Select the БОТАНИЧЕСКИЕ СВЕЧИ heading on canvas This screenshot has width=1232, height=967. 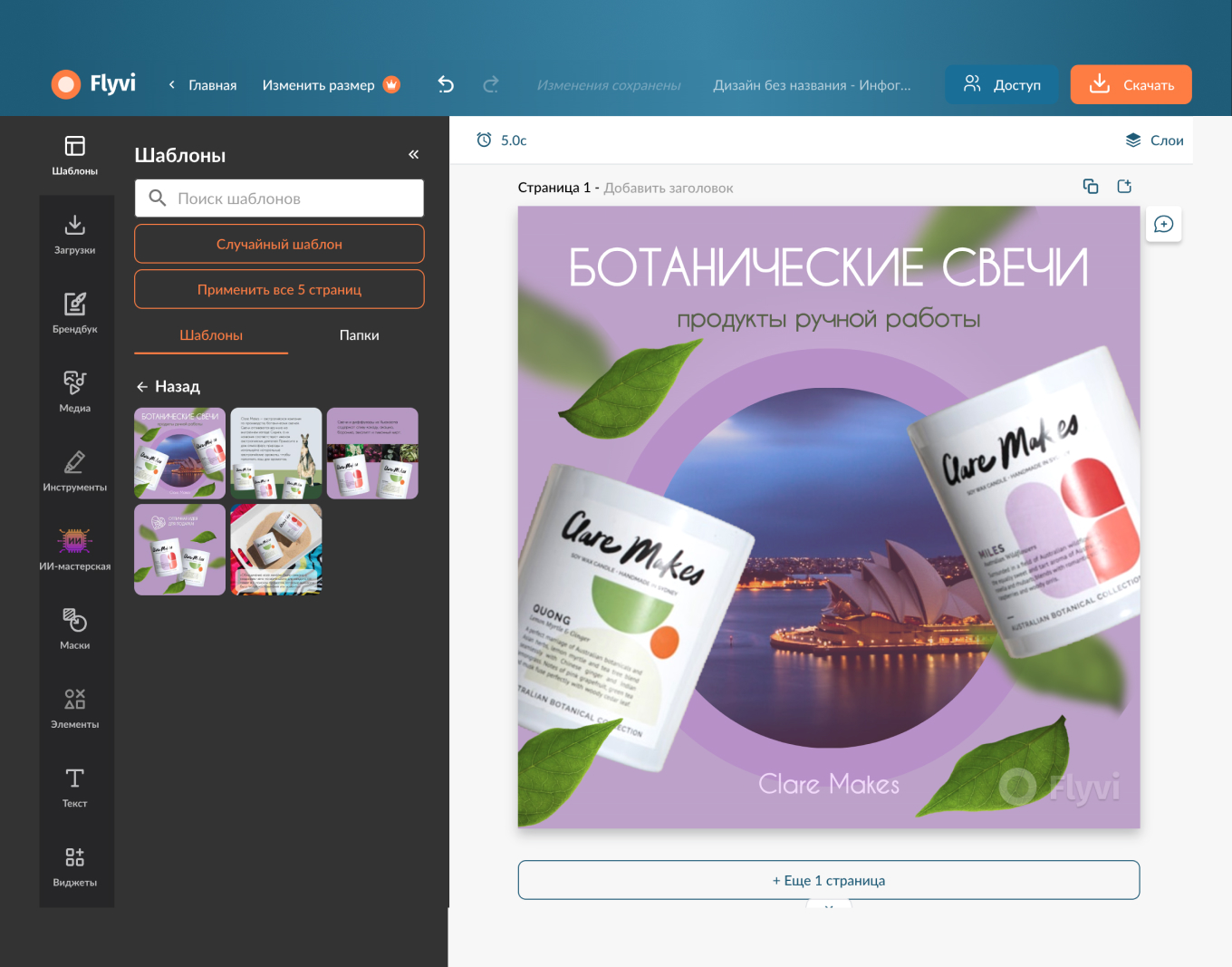click(828, 267)
